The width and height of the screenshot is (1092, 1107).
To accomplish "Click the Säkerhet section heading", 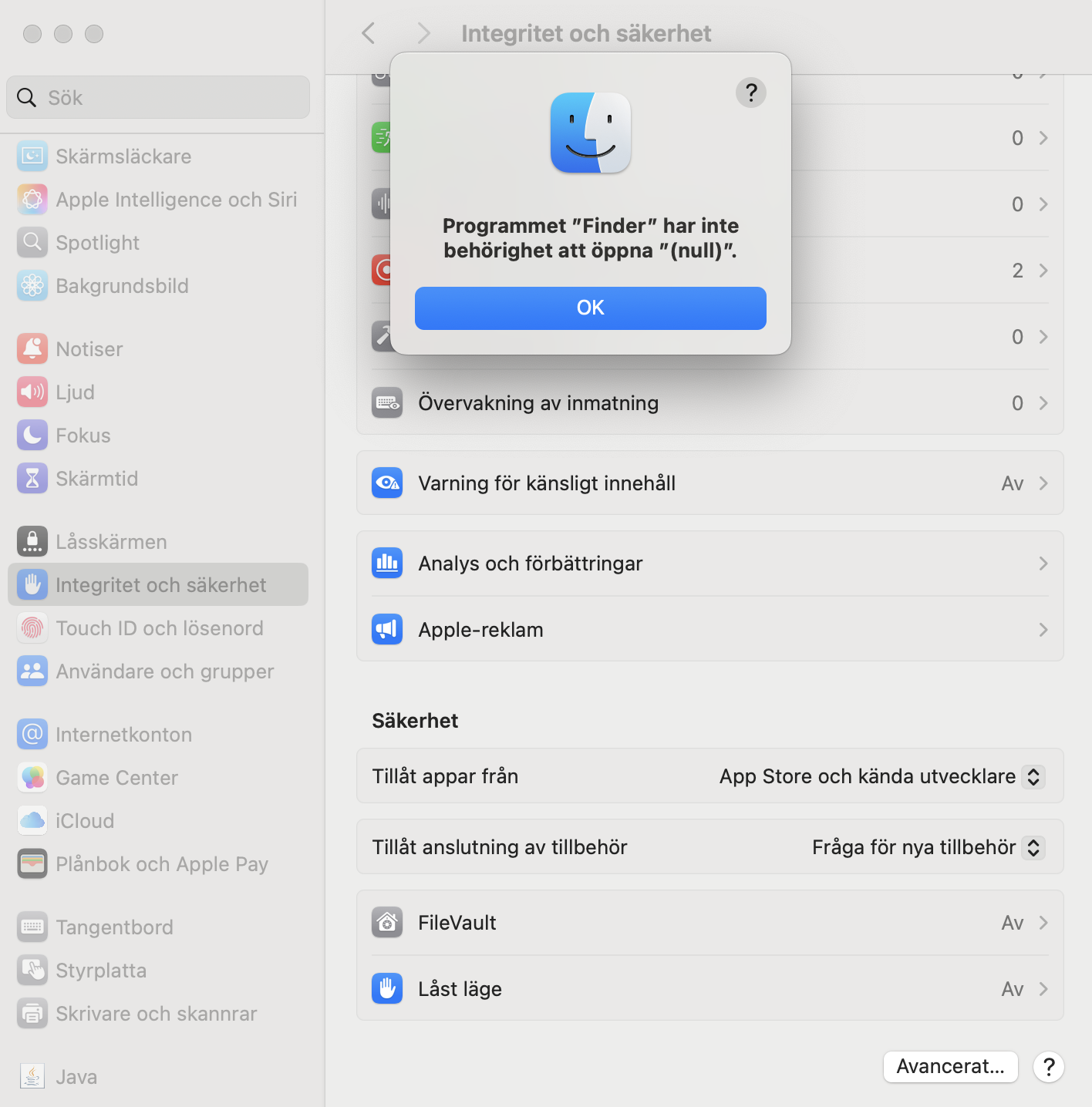I will tap(415, 721).
